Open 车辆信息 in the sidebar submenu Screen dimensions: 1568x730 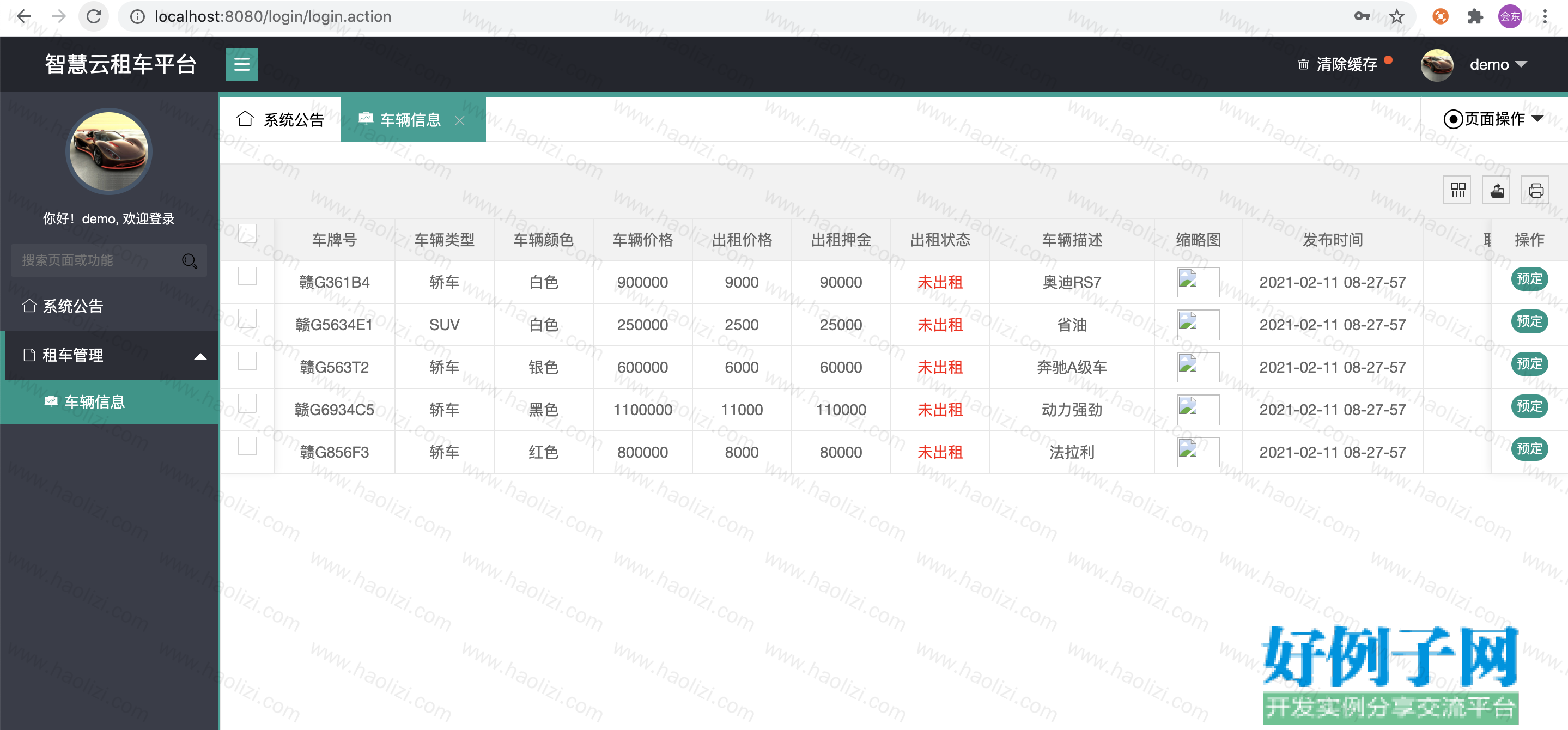point(110,403)
